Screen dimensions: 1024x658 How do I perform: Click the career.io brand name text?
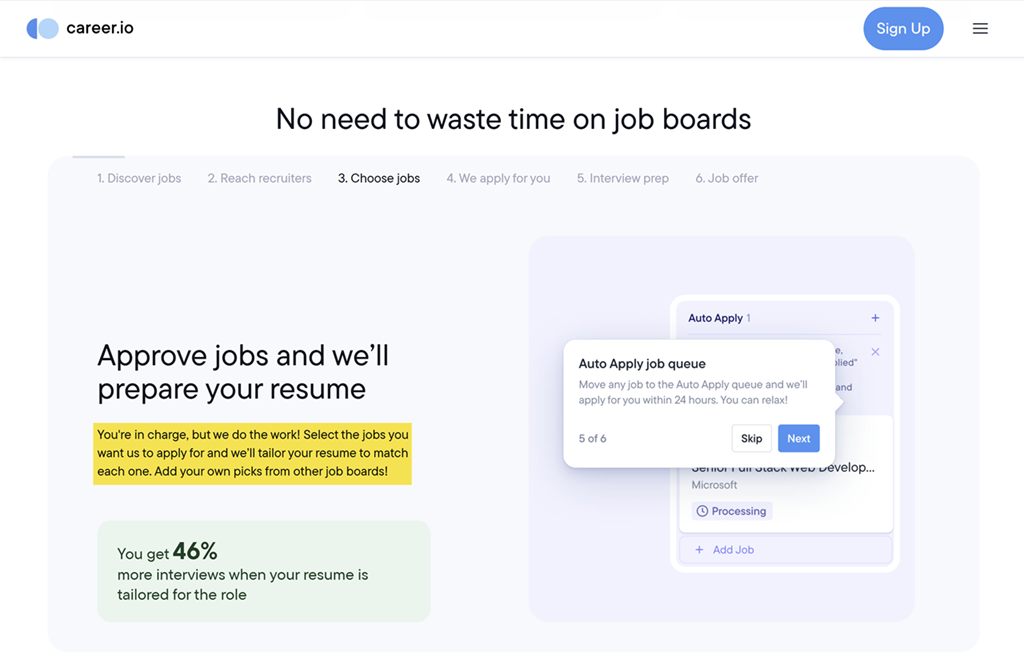tap(100, 28)
